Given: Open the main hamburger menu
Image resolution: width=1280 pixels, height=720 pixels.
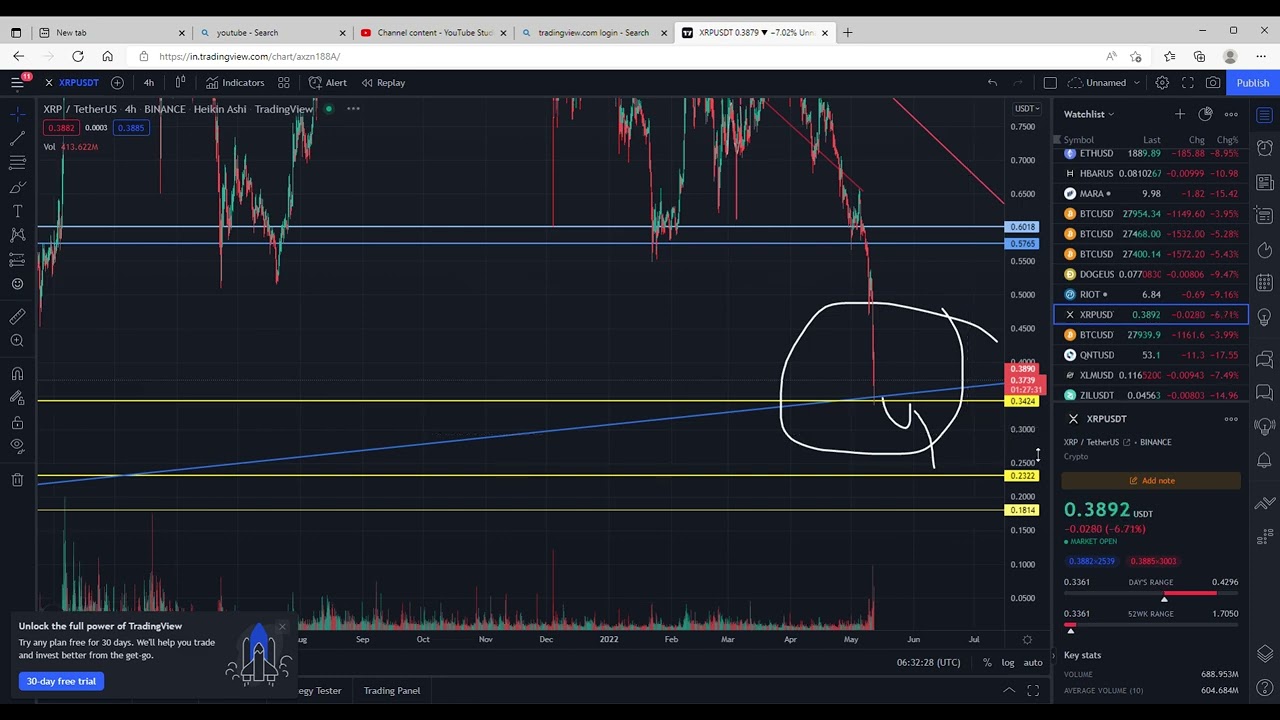Looking at the screenshot, I should [17, 83].
